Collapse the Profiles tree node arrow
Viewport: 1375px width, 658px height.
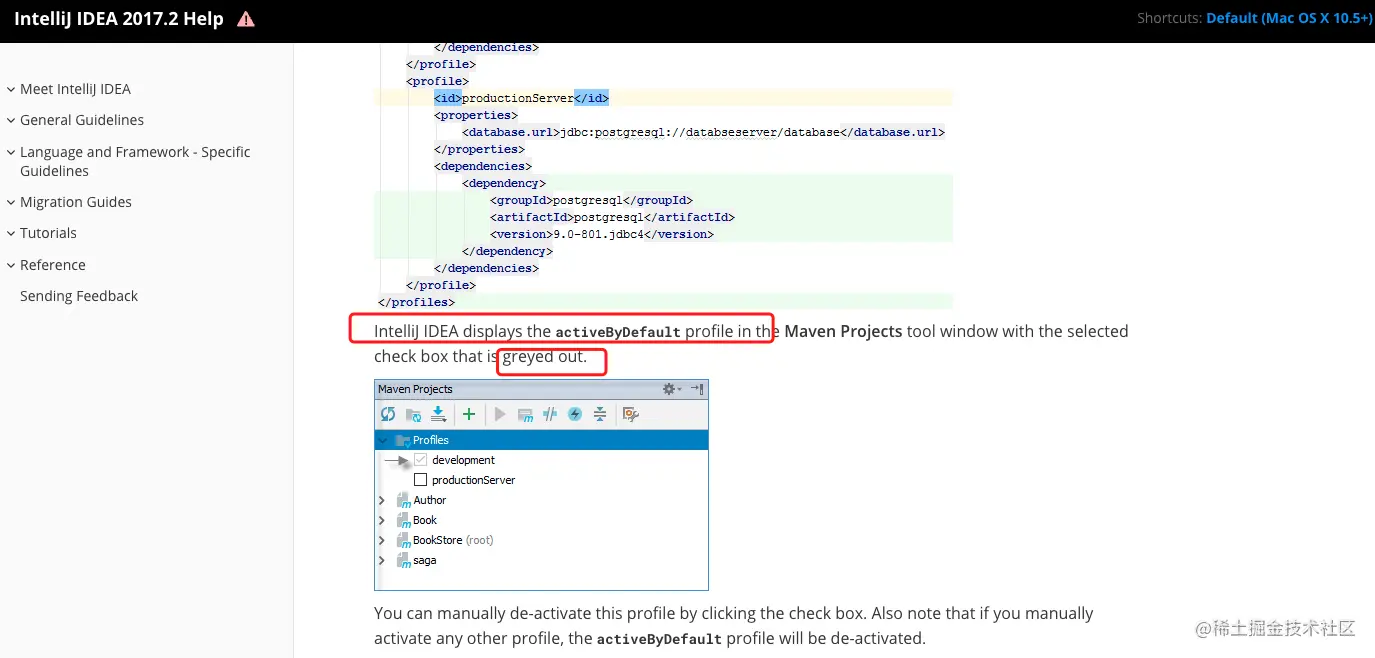(382, 440)
